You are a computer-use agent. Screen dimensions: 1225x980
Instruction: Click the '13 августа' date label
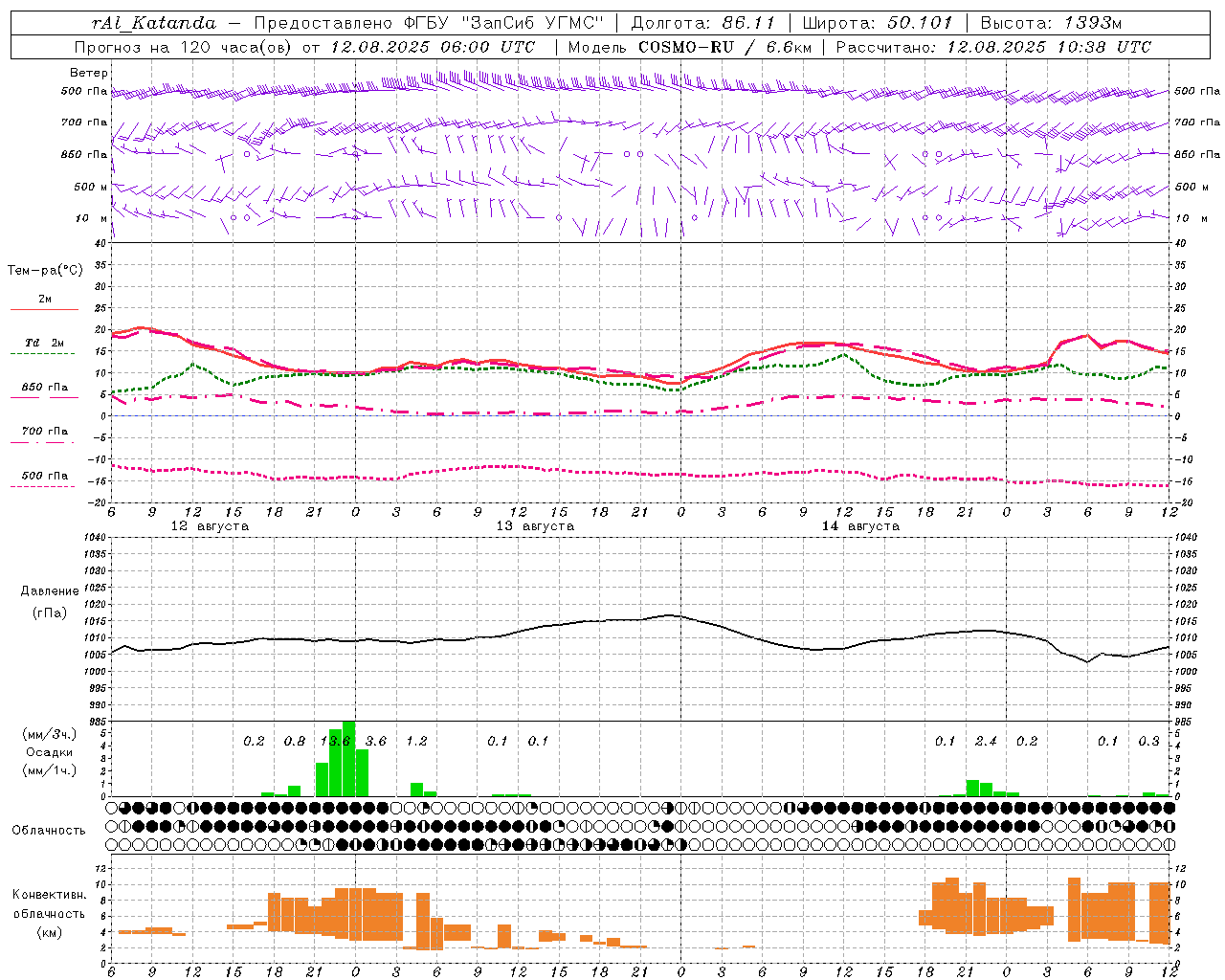click(x=535, y=526)
